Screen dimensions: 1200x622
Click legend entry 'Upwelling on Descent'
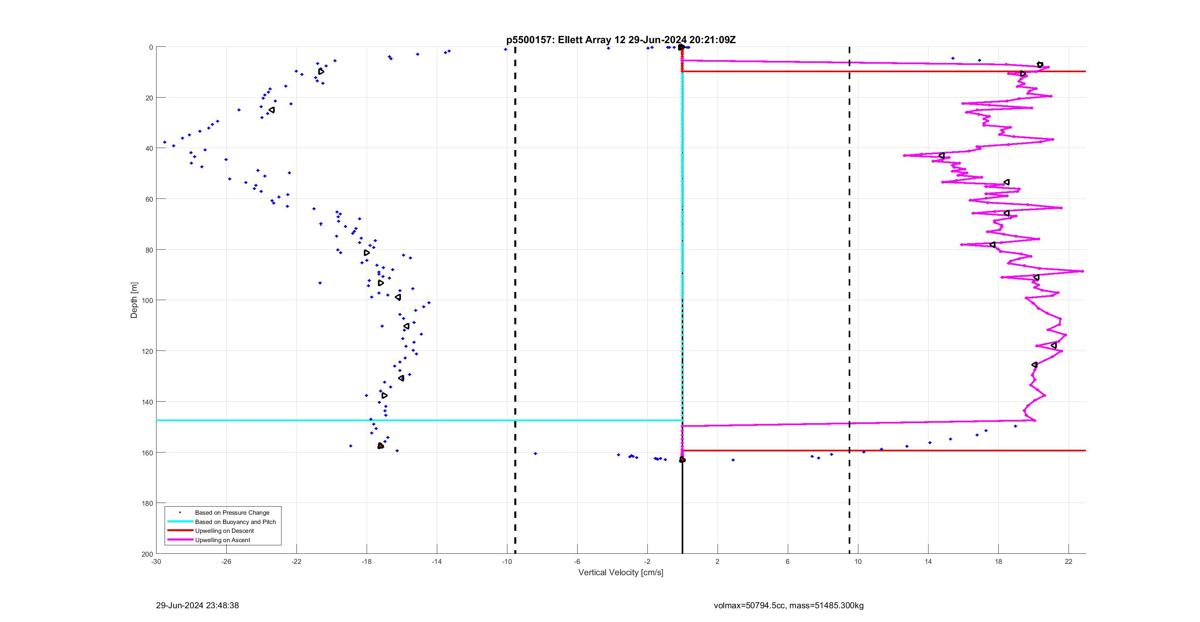click(225, 530)
